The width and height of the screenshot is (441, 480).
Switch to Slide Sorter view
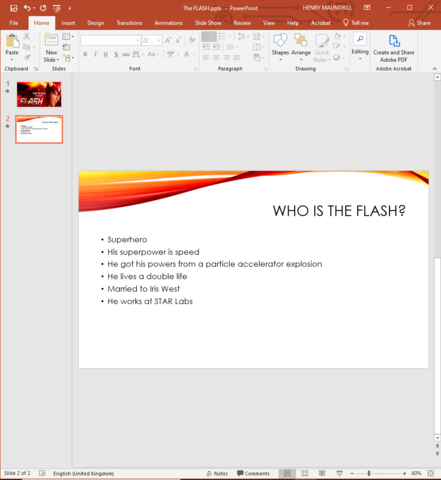click(x=305, y=473)
